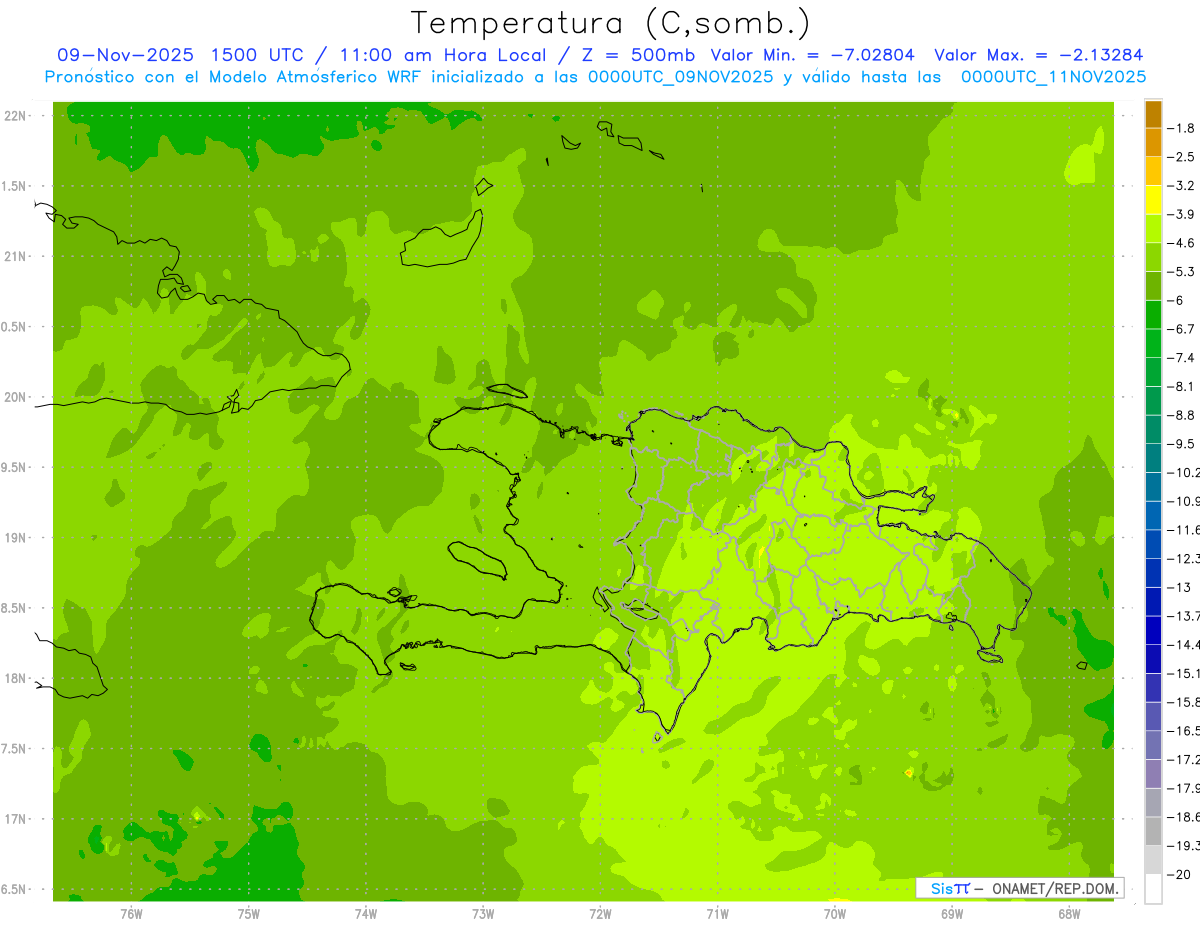
Task: Click the title "Temperatura (C,somb.)"
Action: coord(611,23)
